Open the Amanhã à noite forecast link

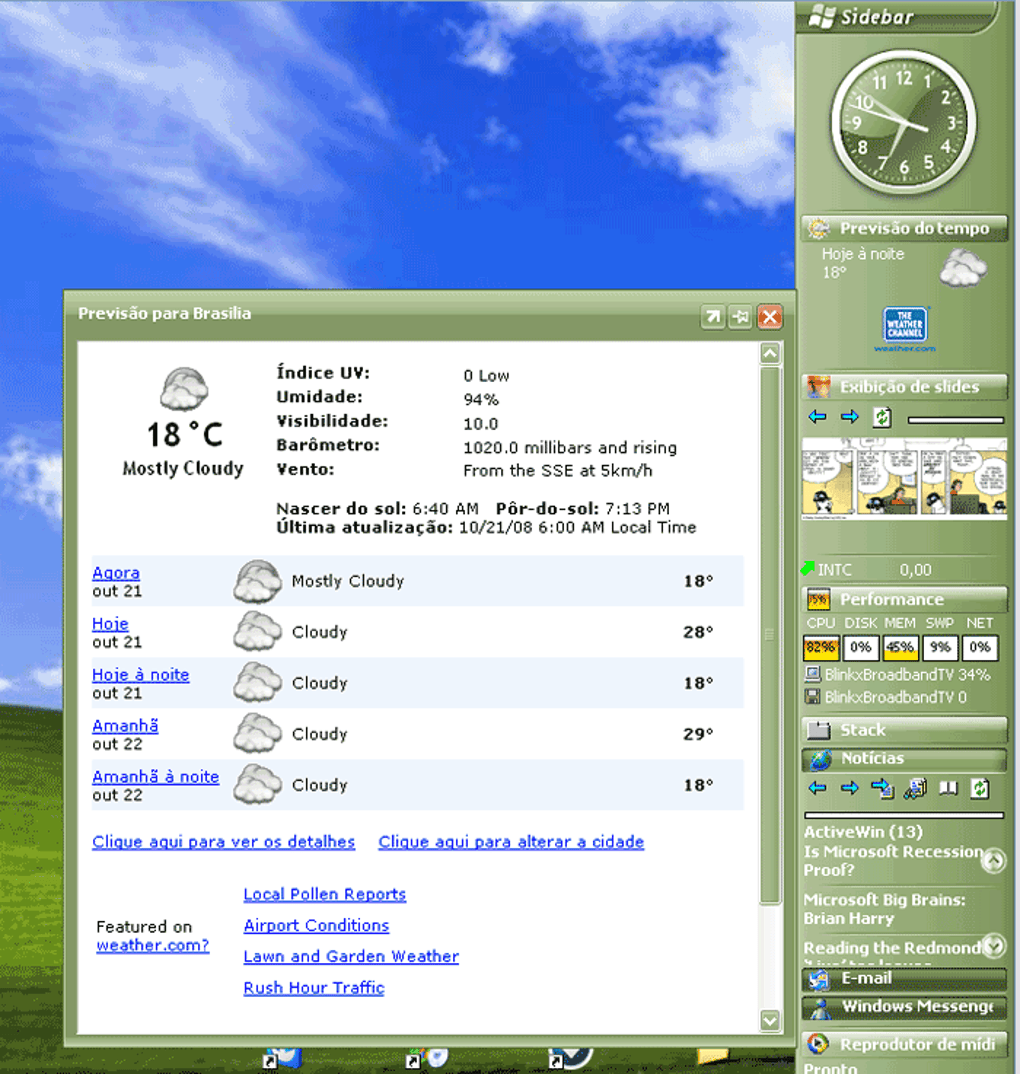click(x=156, y=777)
